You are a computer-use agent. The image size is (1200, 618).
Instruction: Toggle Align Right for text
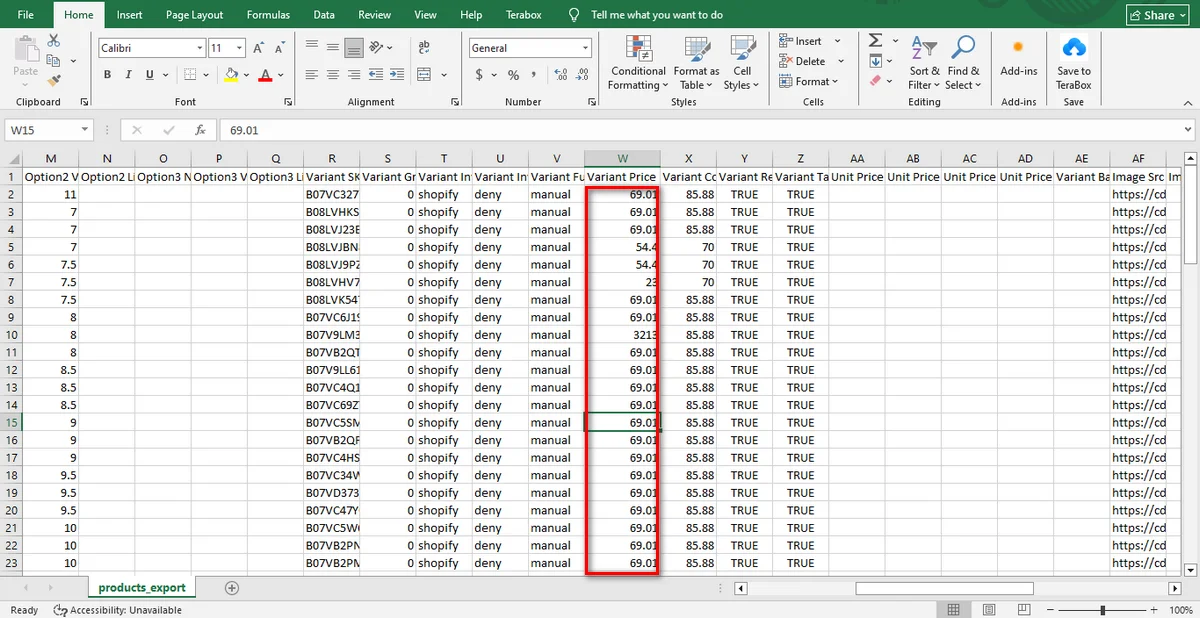[x=353, y=75]
